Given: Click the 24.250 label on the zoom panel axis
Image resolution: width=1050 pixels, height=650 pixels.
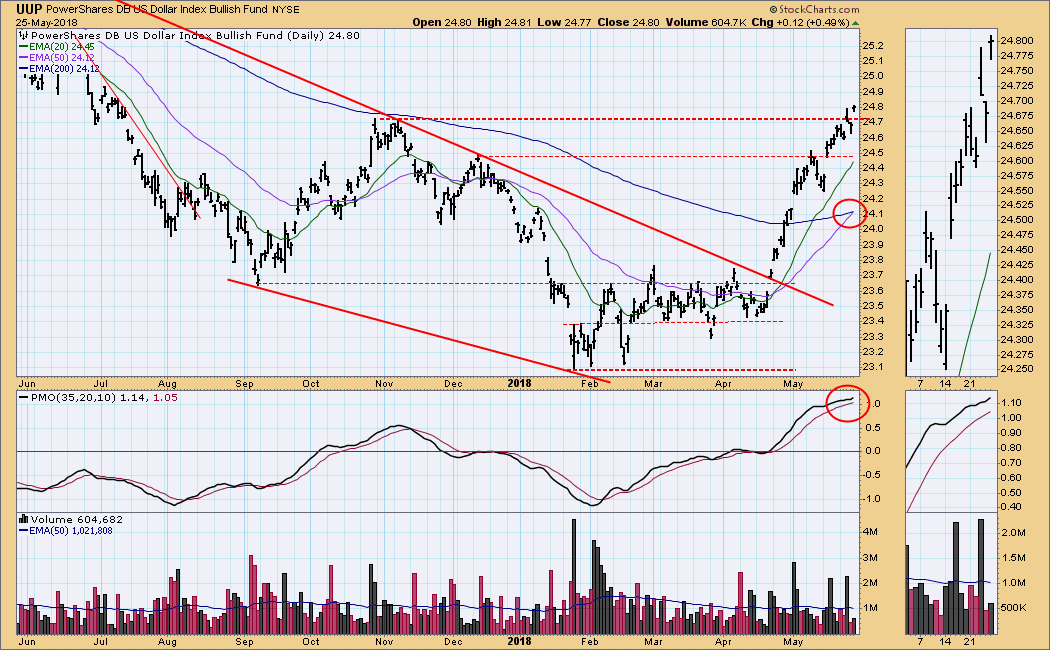Looking at the screenshot, I should [1016, 369].
